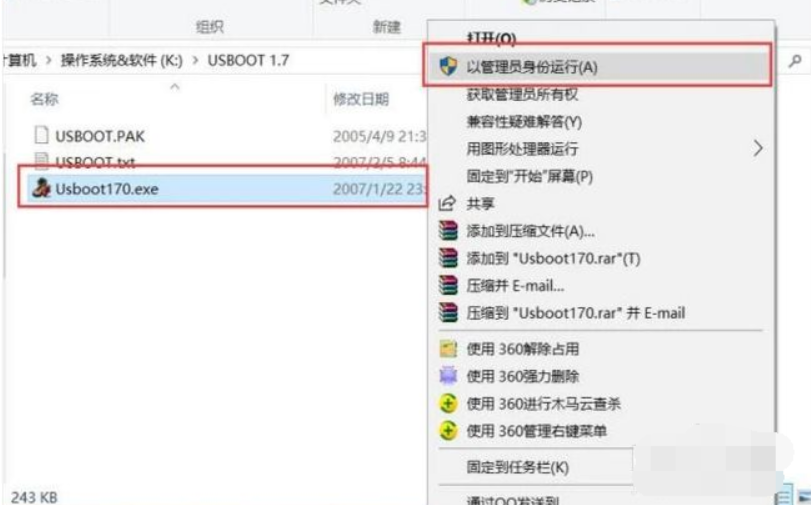Click the search magnifier icon
The image size is (811, 505).
(x=795, y=62)
